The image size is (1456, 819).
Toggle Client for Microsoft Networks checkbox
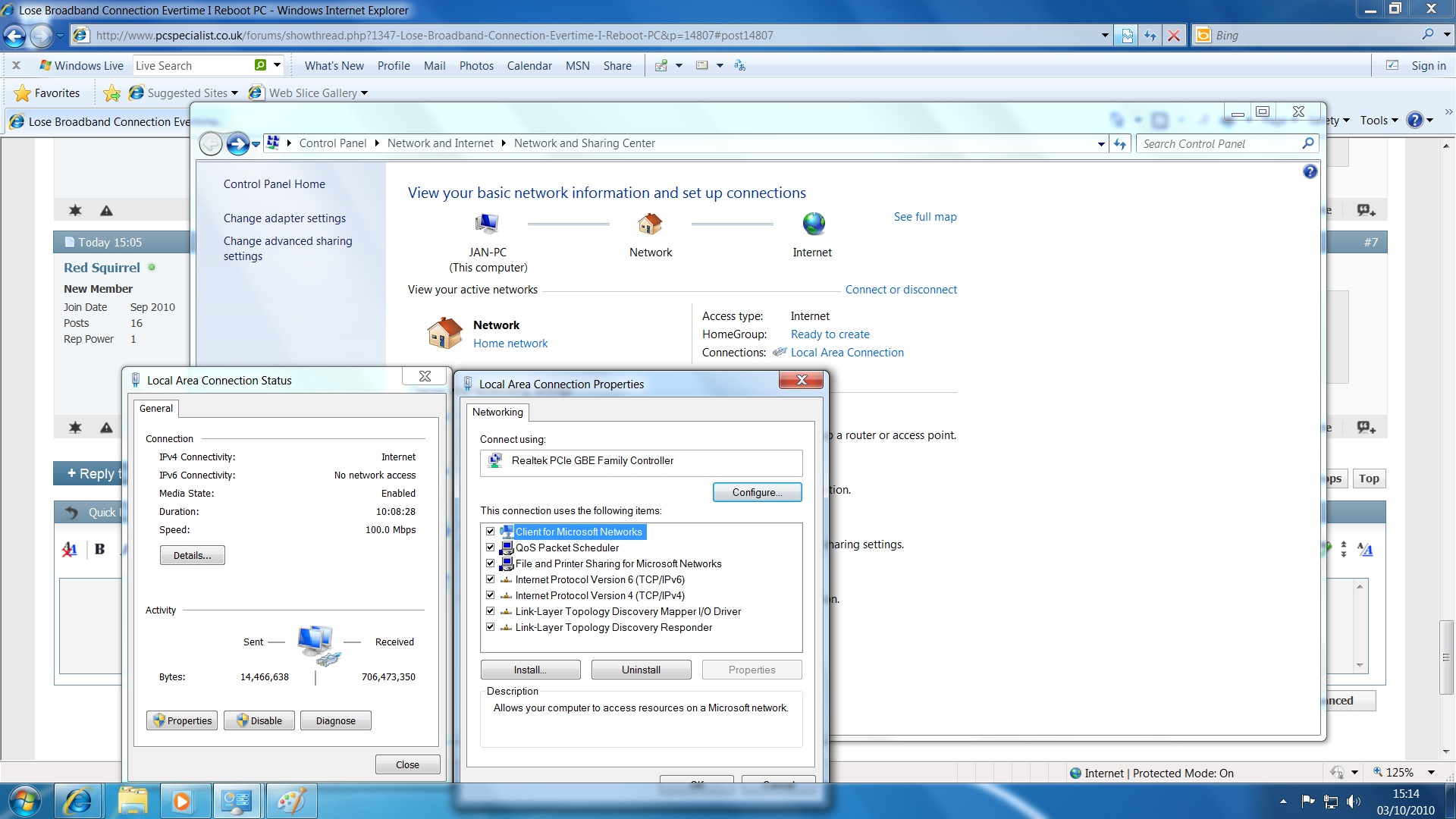click(491, 532)
